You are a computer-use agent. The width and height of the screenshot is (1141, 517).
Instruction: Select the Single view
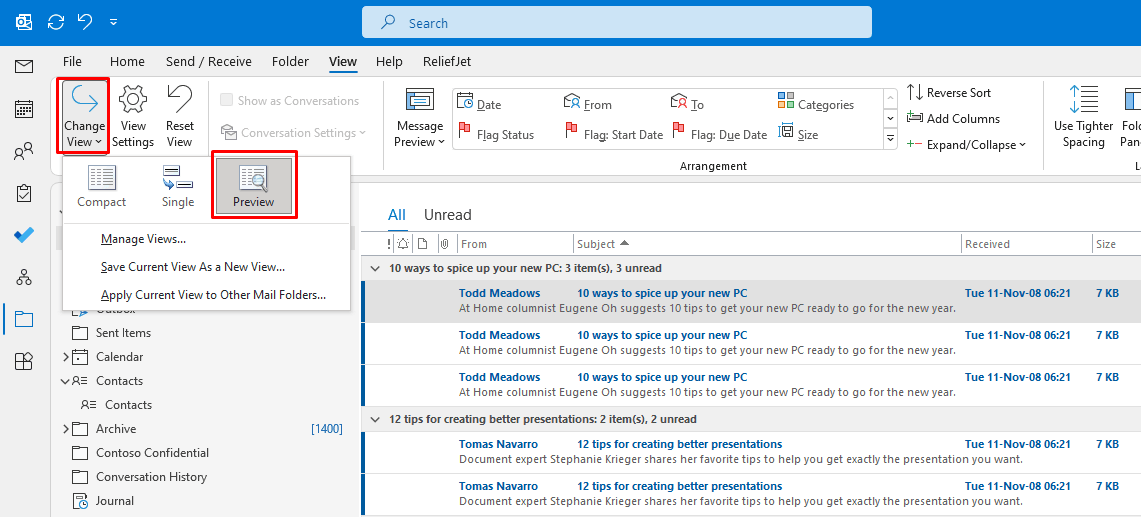point(178,187)
